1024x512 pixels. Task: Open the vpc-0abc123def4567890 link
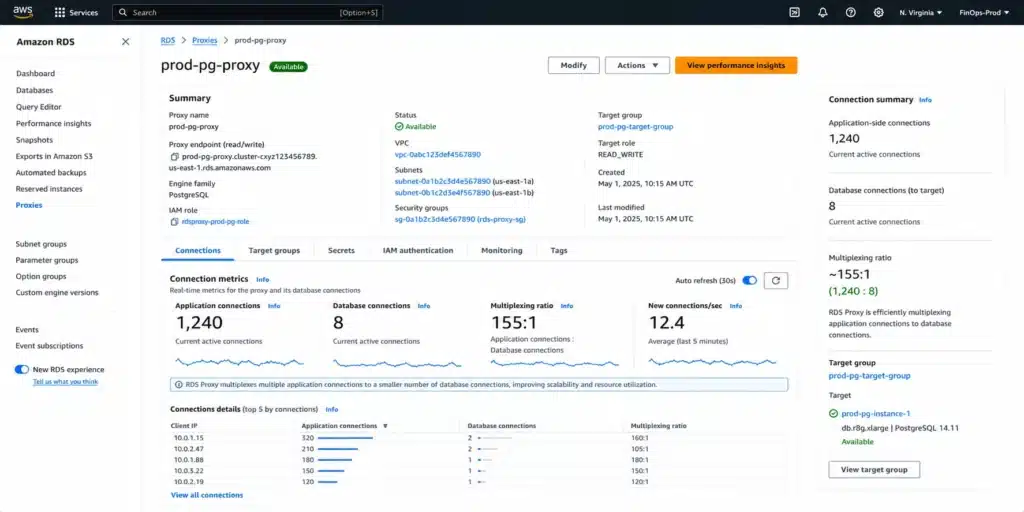pyautogui.click(x=438, y=155)
